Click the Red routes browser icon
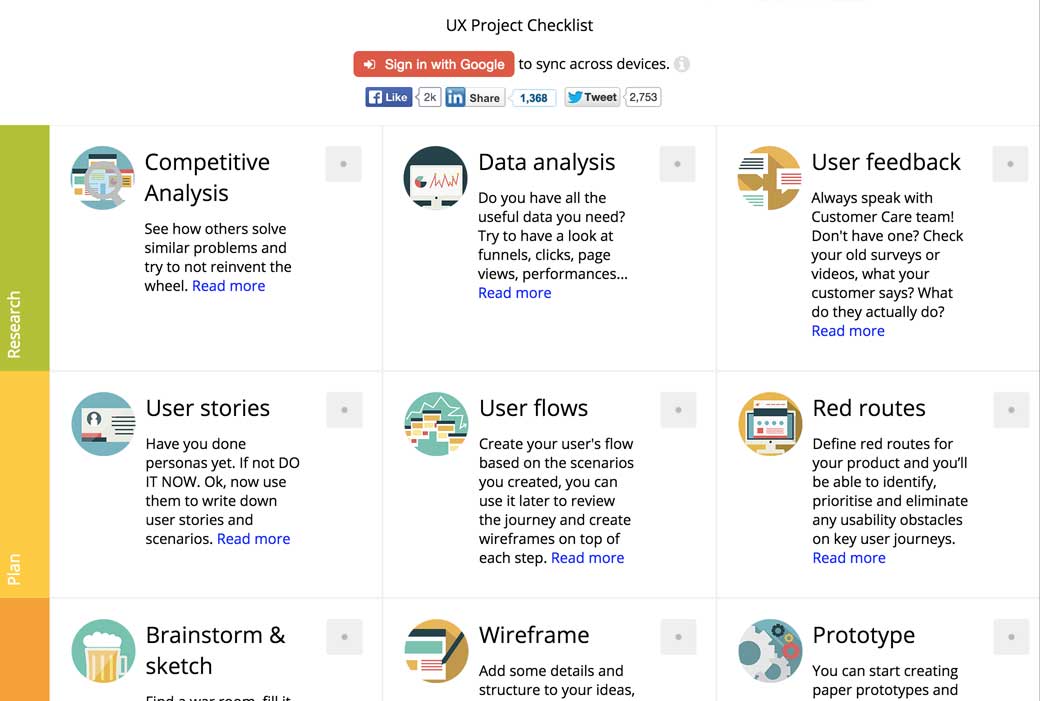This screenshot has width=1040, height=701. click(769, 423)
